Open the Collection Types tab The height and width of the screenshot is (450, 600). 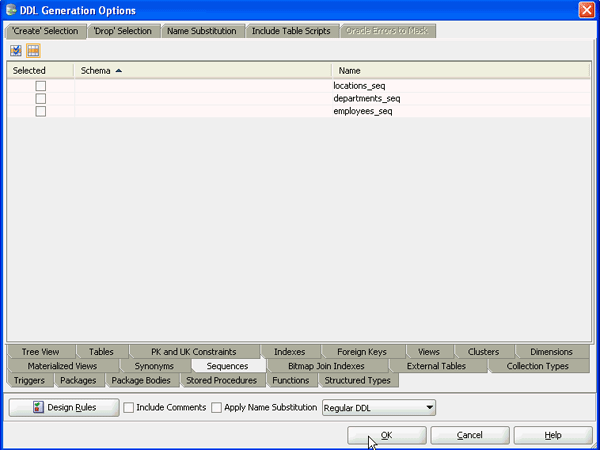(538, 366)
